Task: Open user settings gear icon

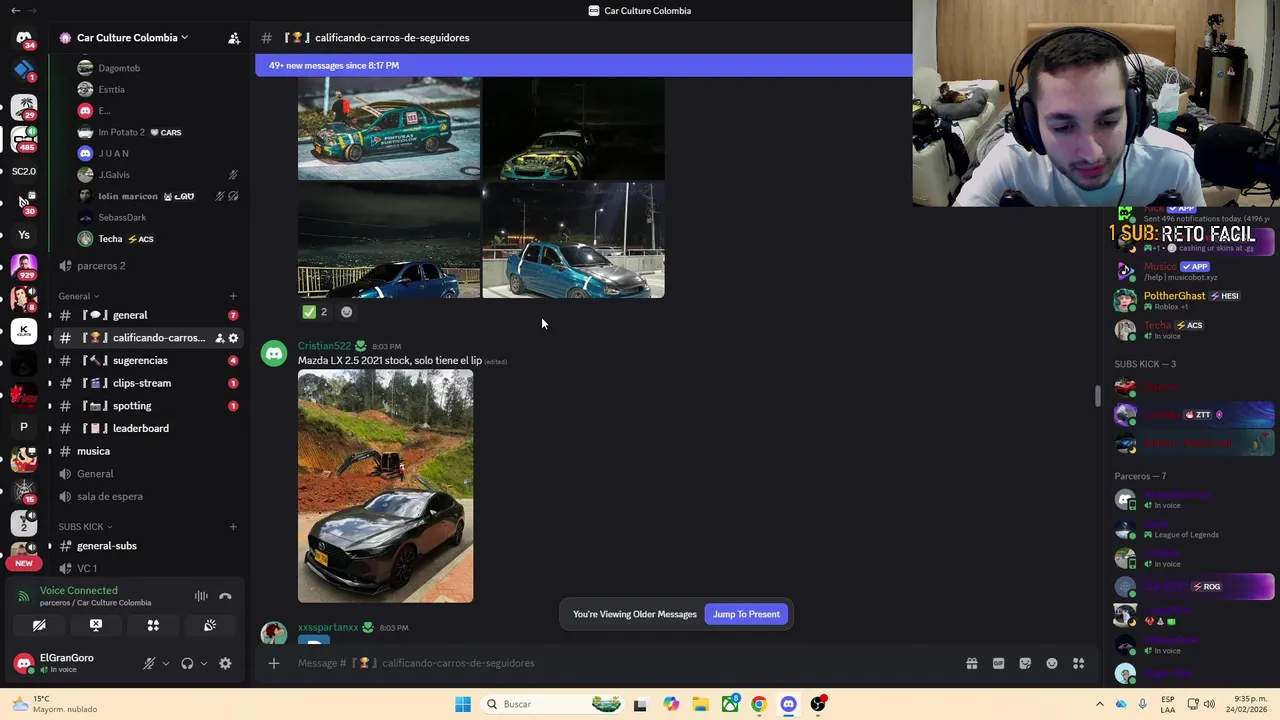Action: (x=225, y=663)
